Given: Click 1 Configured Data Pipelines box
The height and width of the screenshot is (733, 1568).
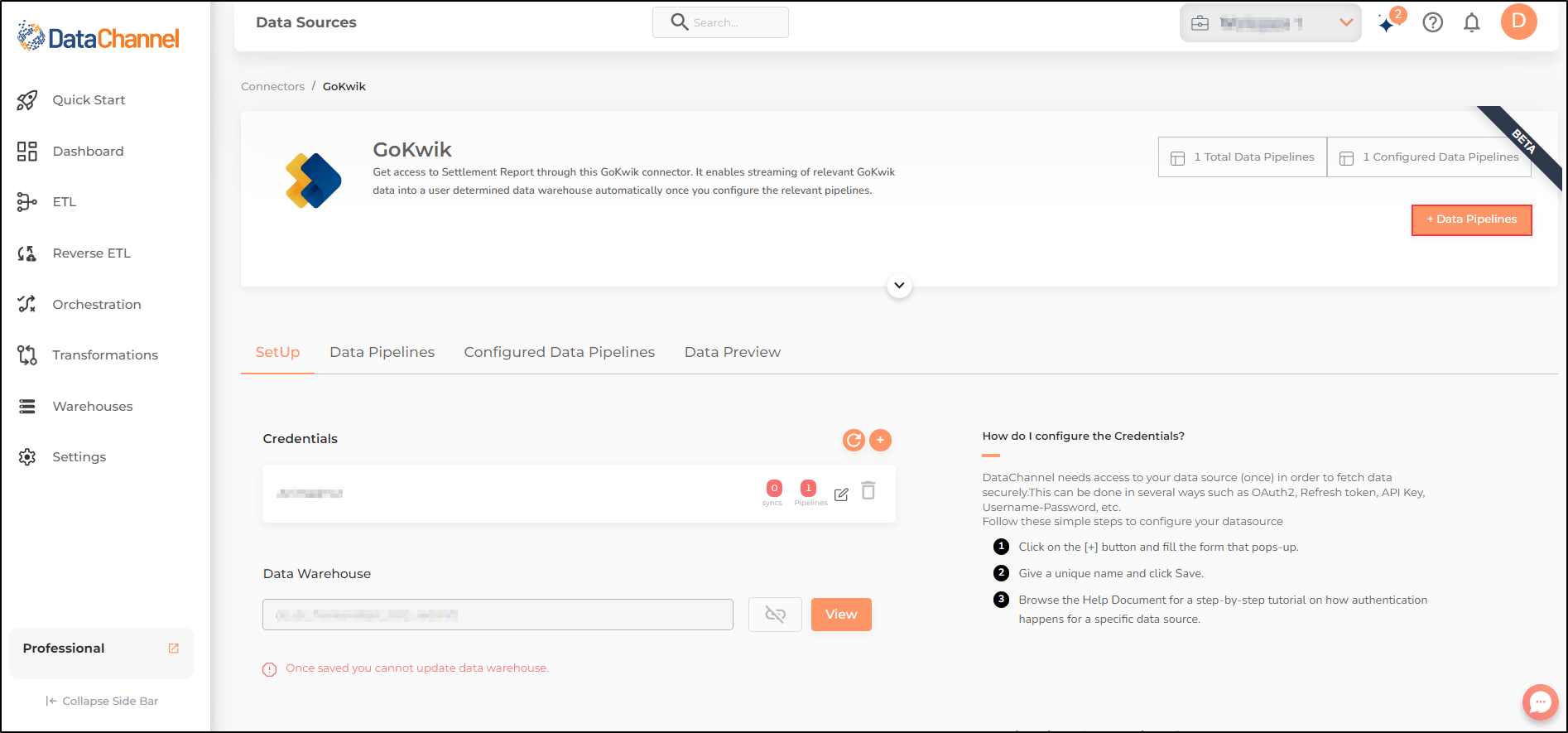Looking at the screenshot, I should coord(1429,157).
